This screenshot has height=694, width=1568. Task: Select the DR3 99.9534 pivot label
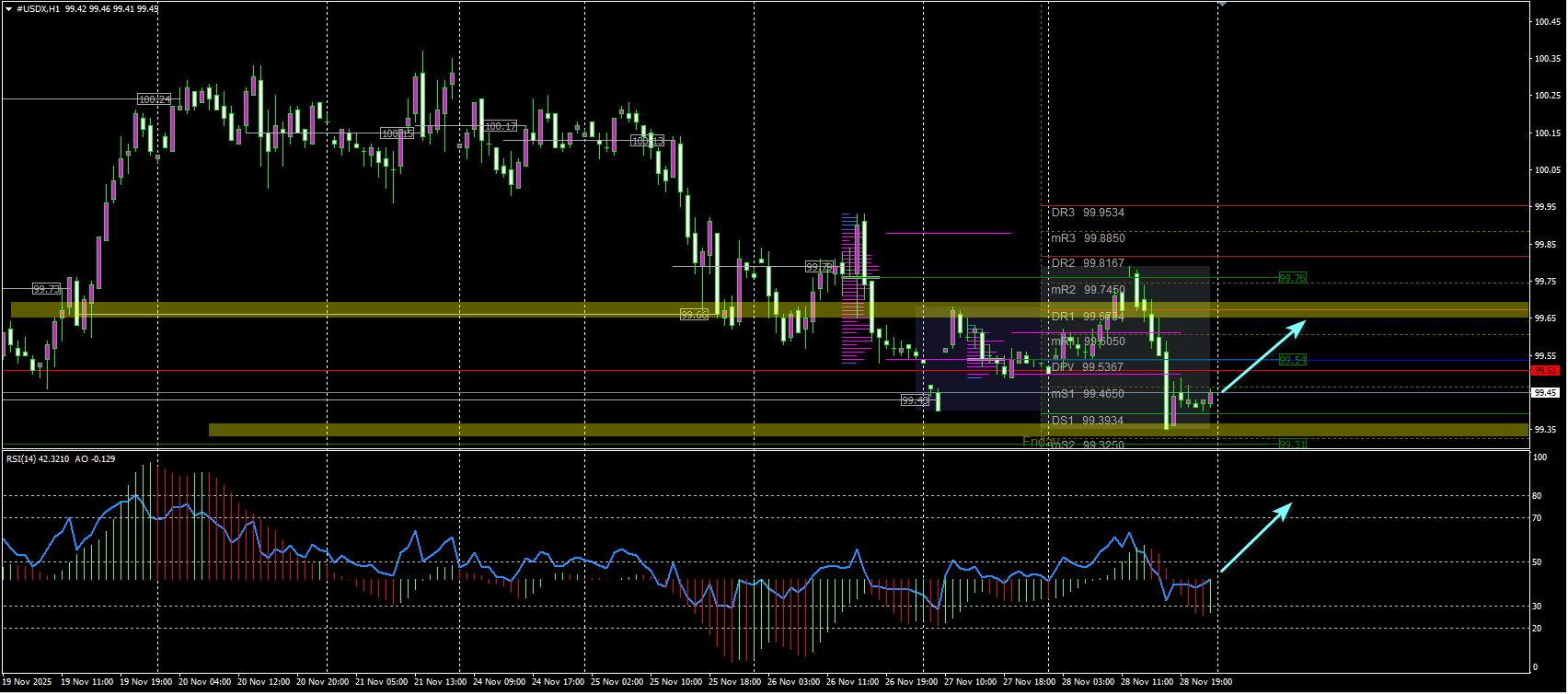pos(1088,213)
